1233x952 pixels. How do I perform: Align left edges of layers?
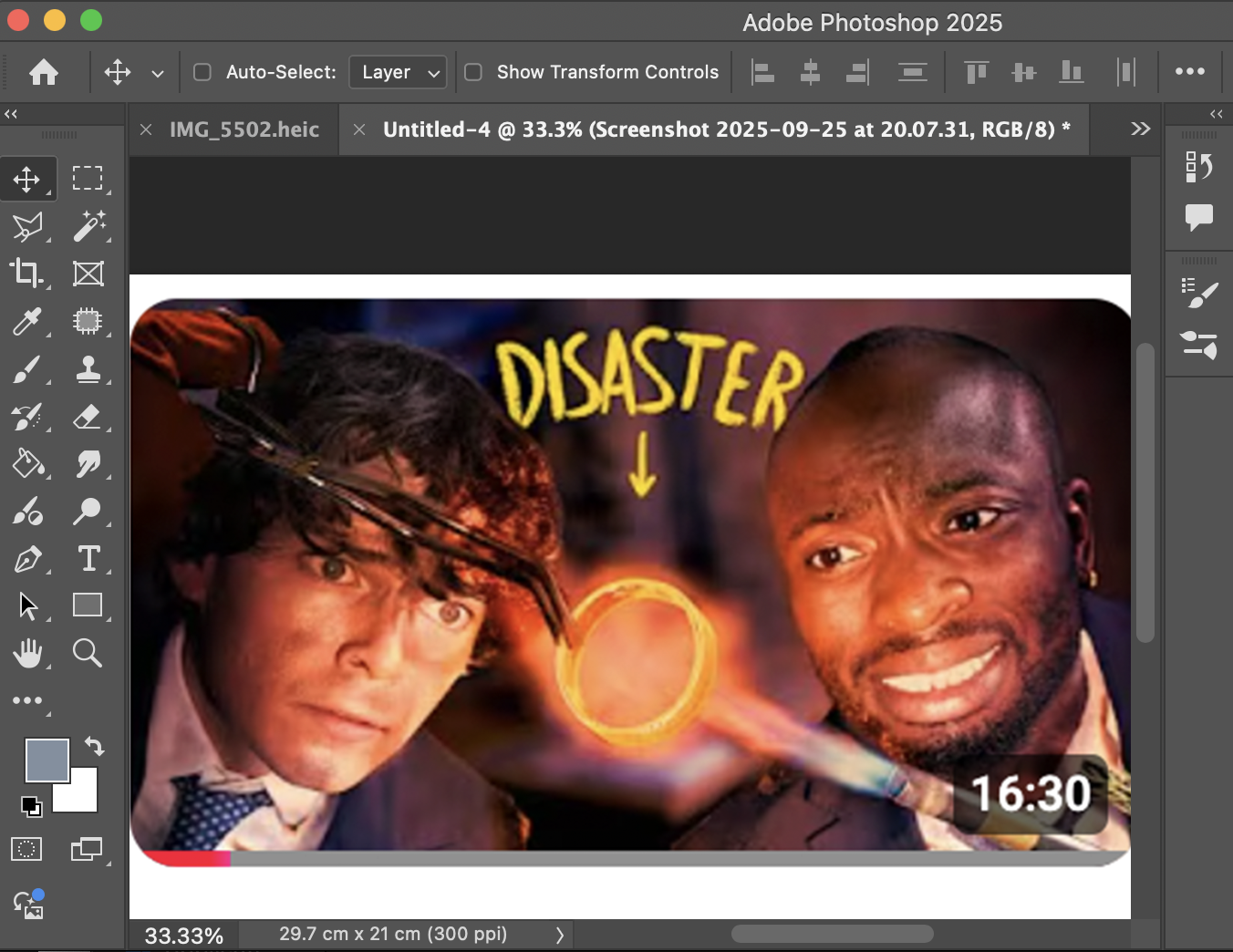pos(763,72)
